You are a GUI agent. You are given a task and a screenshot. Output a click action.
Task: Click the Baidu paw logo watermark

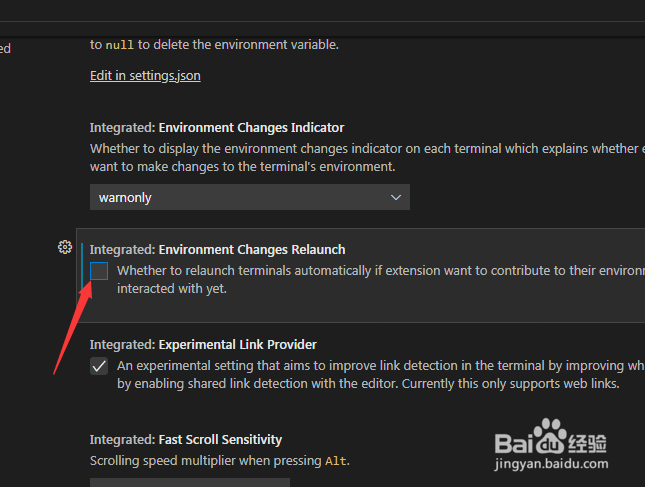coord(550,436)
